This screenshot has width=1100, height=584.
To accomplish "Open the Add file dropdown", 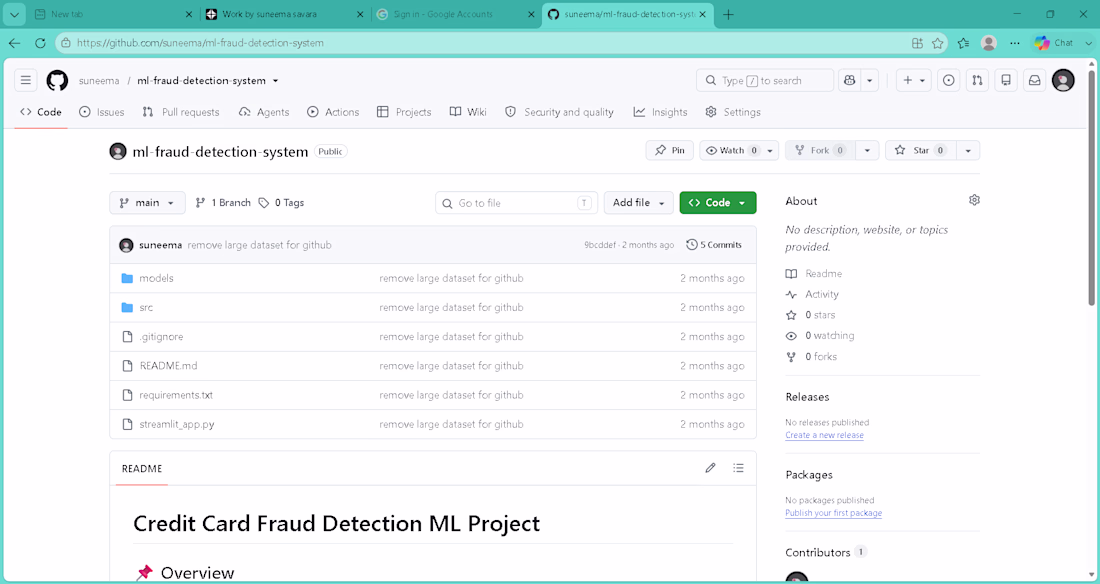I will pos(638,202).
